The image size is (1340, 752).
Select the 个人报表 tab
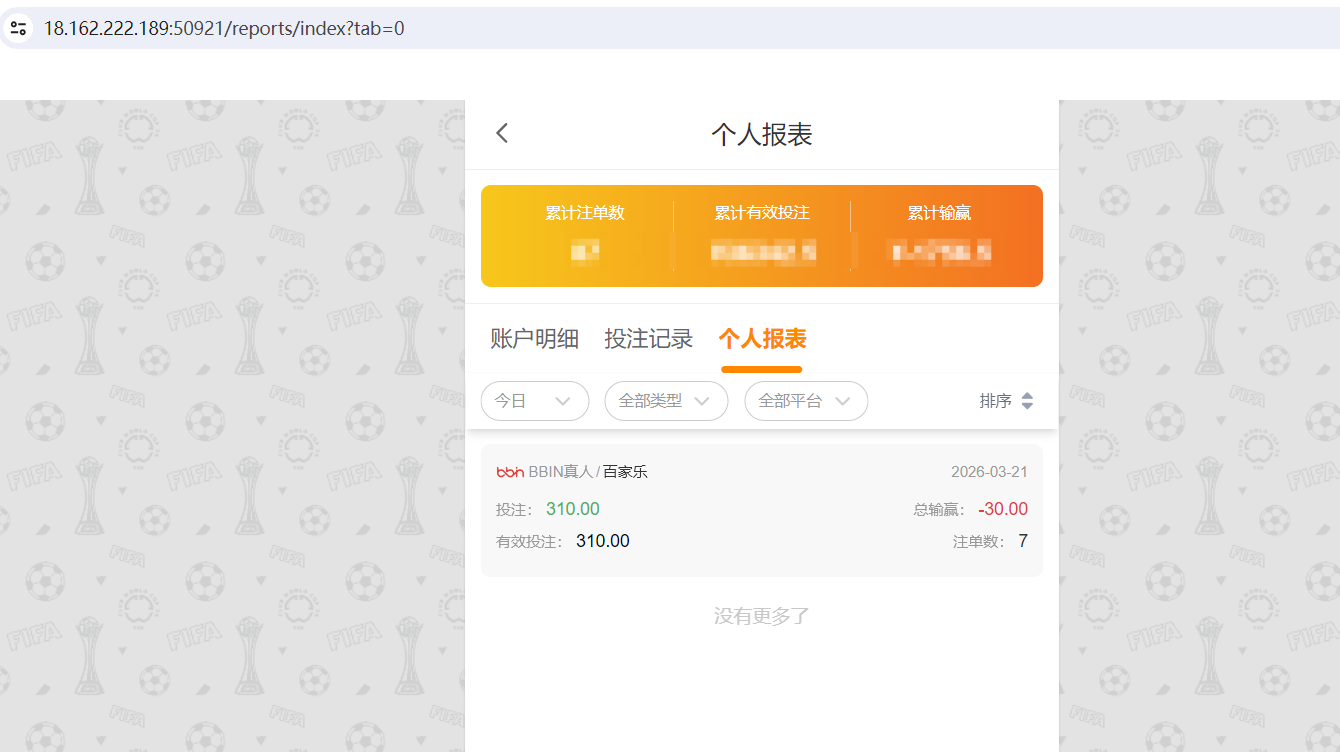click(x=761, y=338)
